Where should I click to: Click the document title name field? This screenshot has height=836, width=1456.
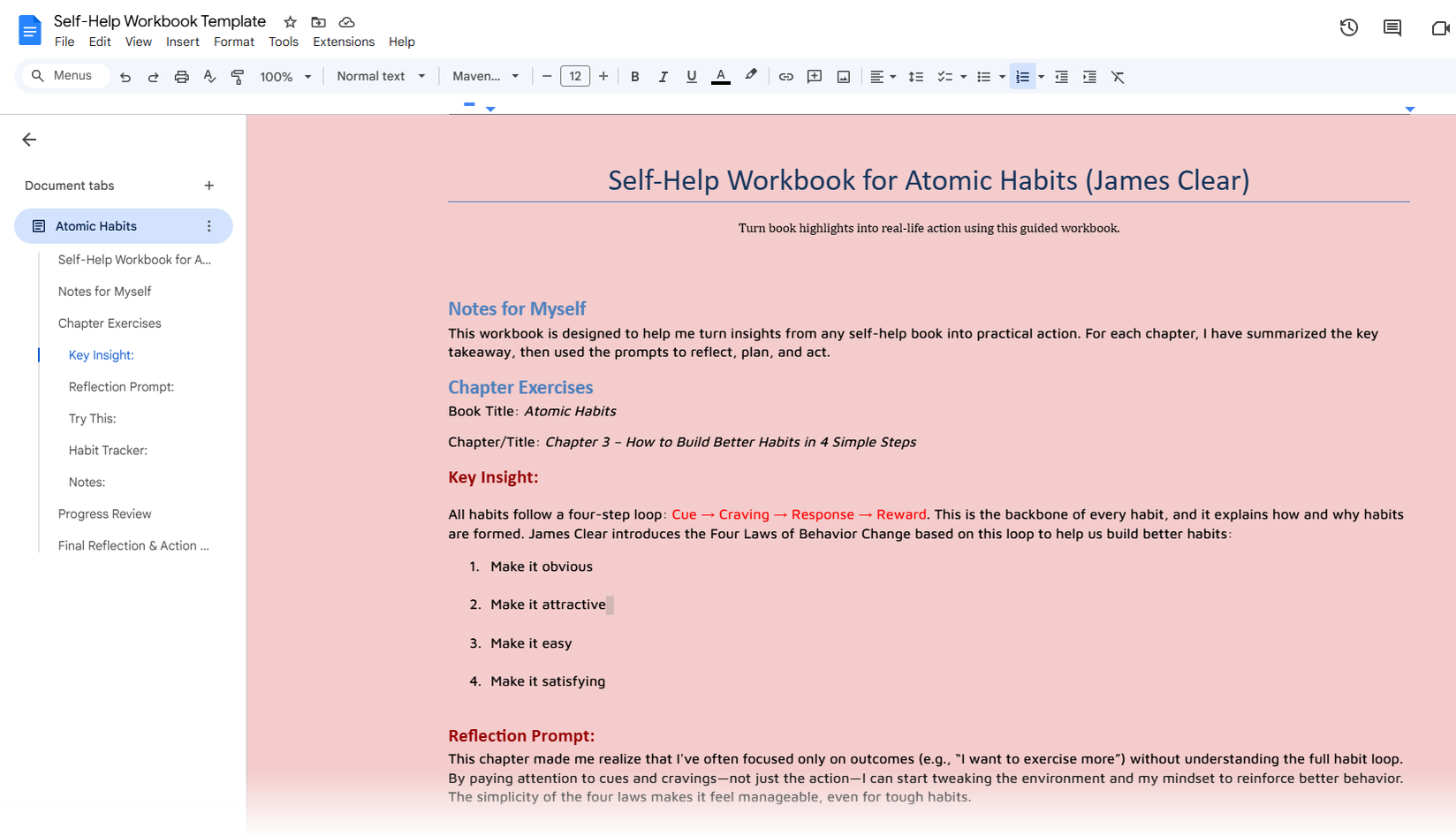click(x=160, y=21)
